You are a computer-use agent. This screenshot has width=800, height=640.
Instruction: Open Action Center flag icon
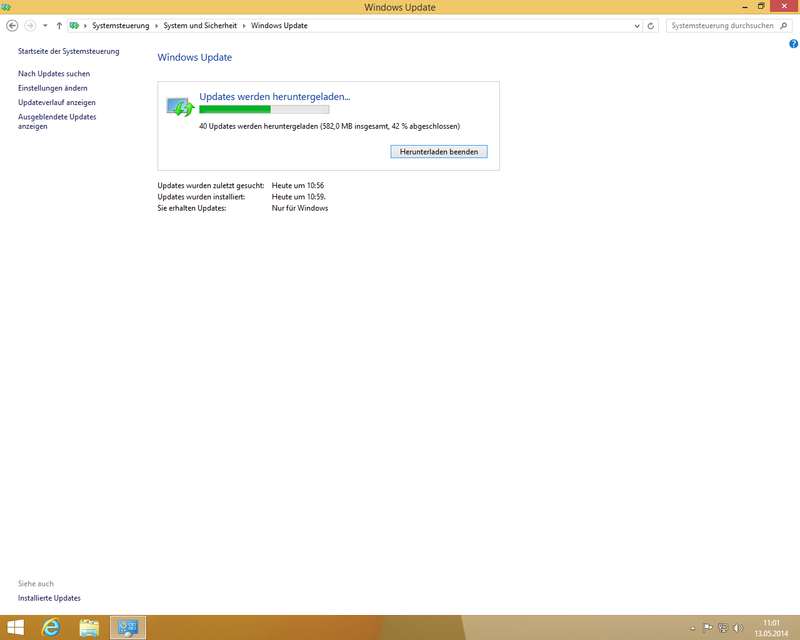click(x=708, y=628)
